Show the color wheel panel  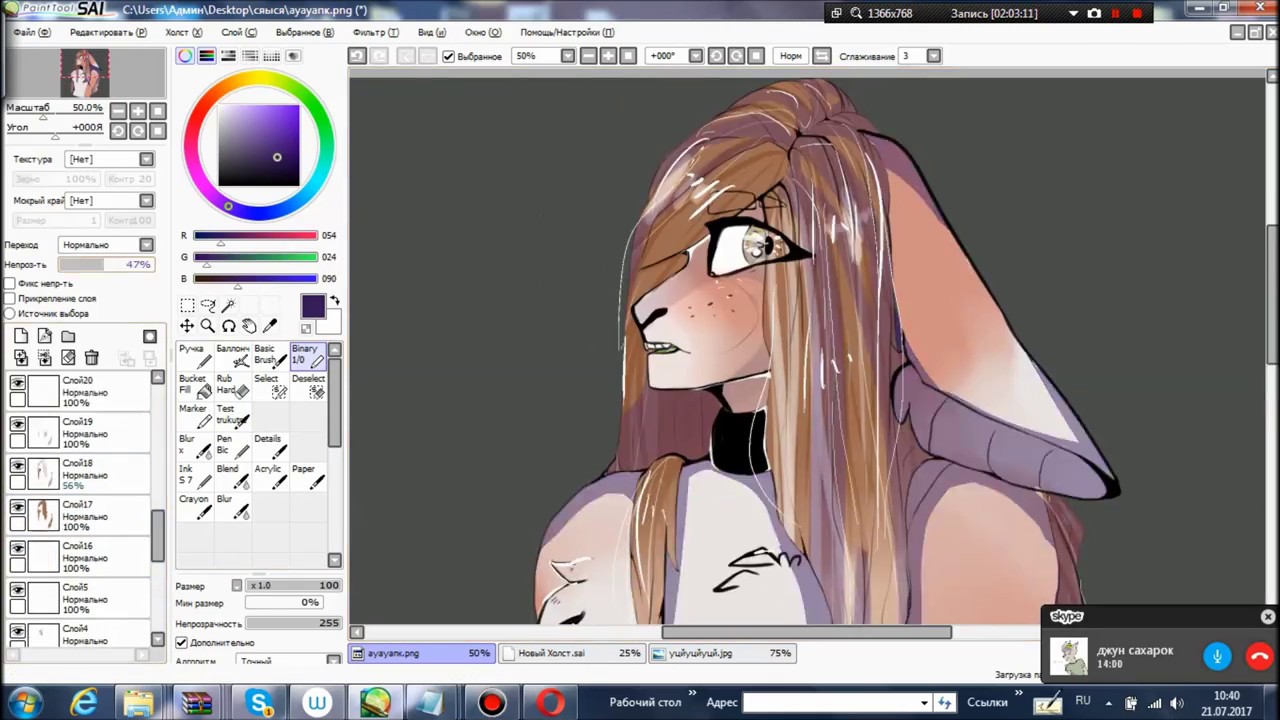click(186, 56)
